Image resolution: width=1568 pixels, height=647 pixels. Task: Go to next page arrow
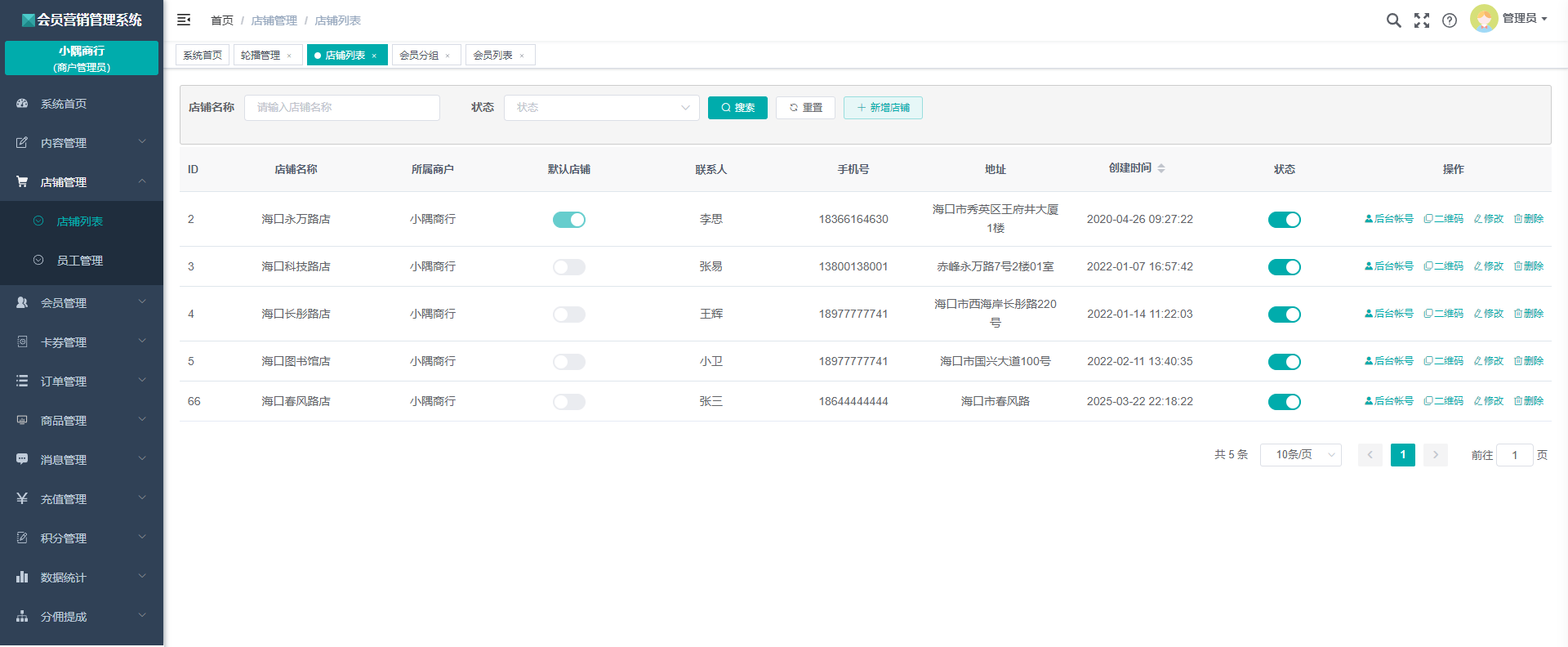click(x=1436, y=455)
